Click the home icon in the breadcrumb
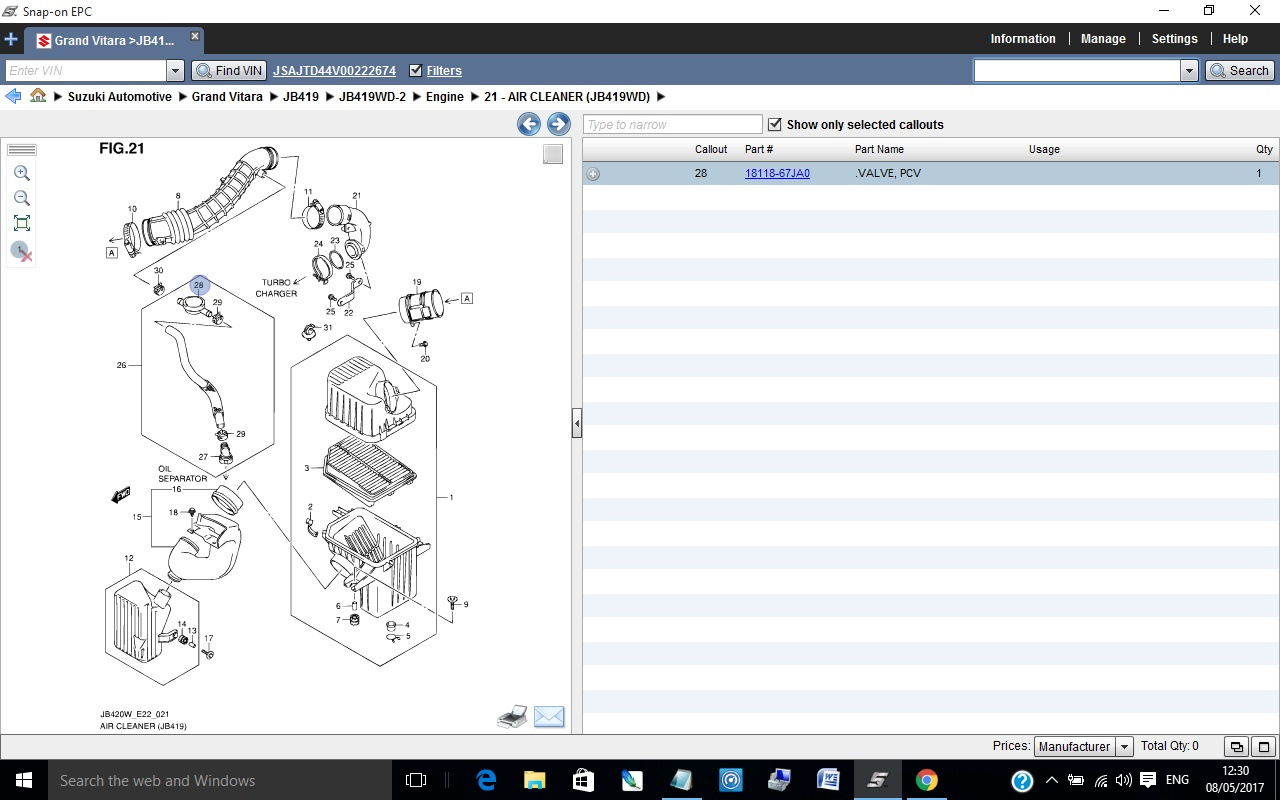This screenshot has height=800, width=1280. tap(38, 96)
